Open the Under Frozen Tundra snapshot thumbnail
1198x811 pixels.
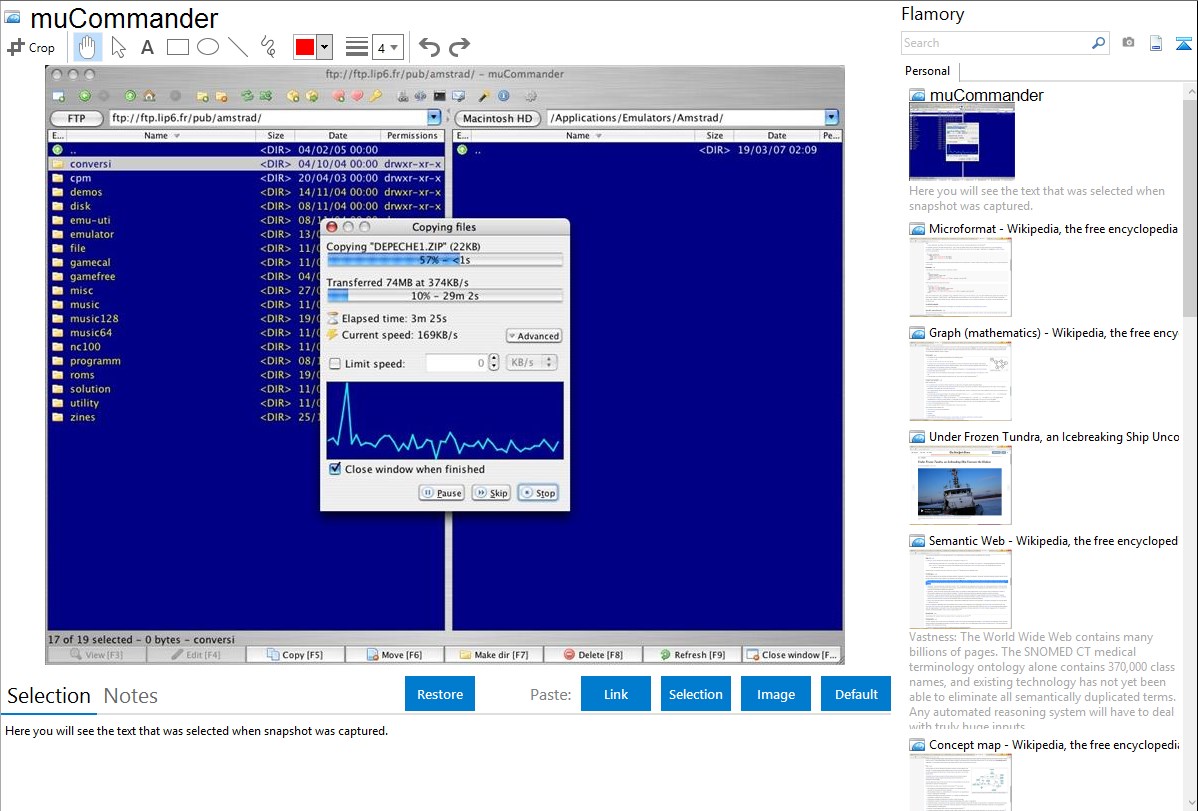pos(960,485)
